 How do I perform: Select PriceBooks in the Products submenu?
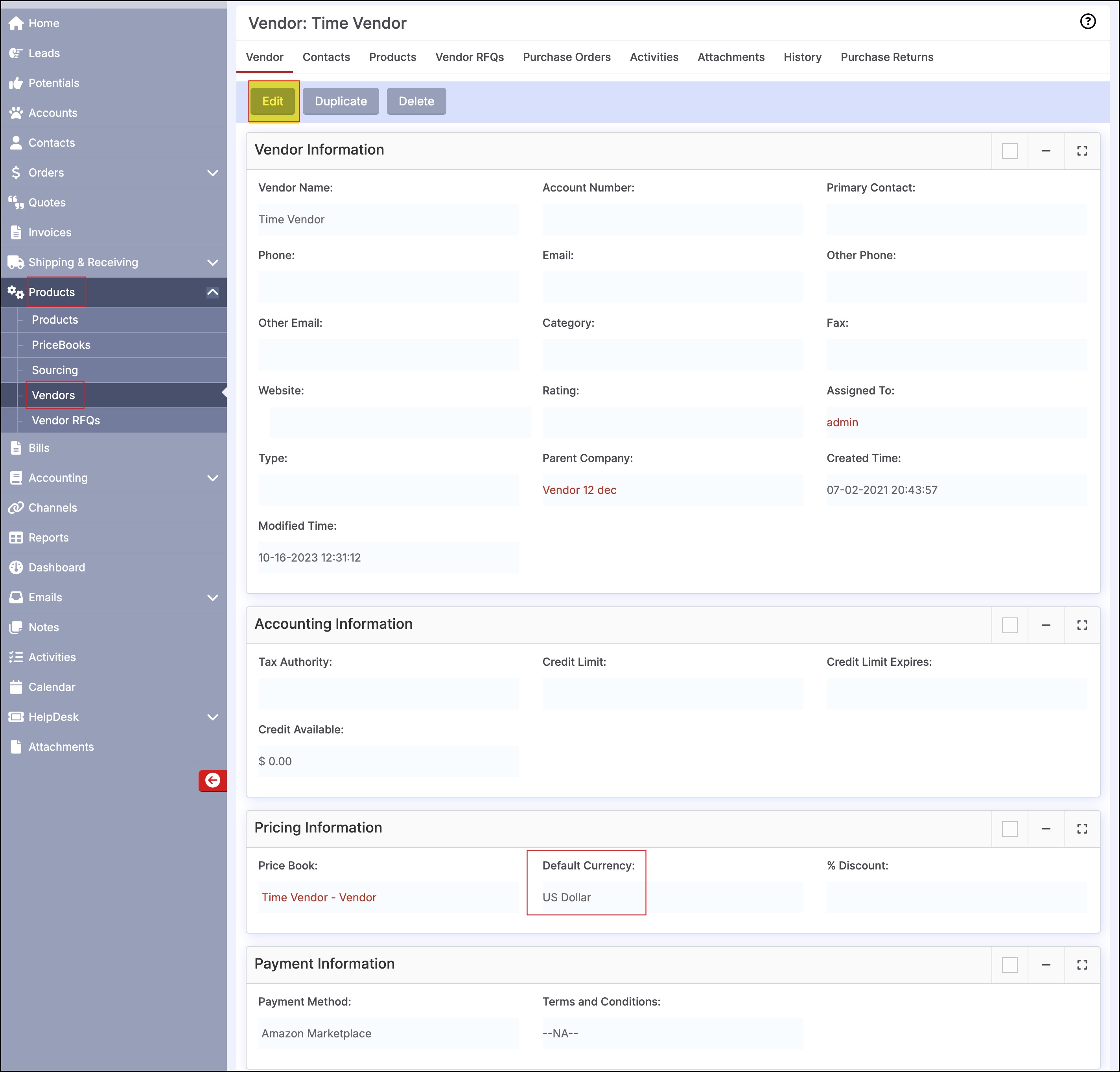click(61, 345)
